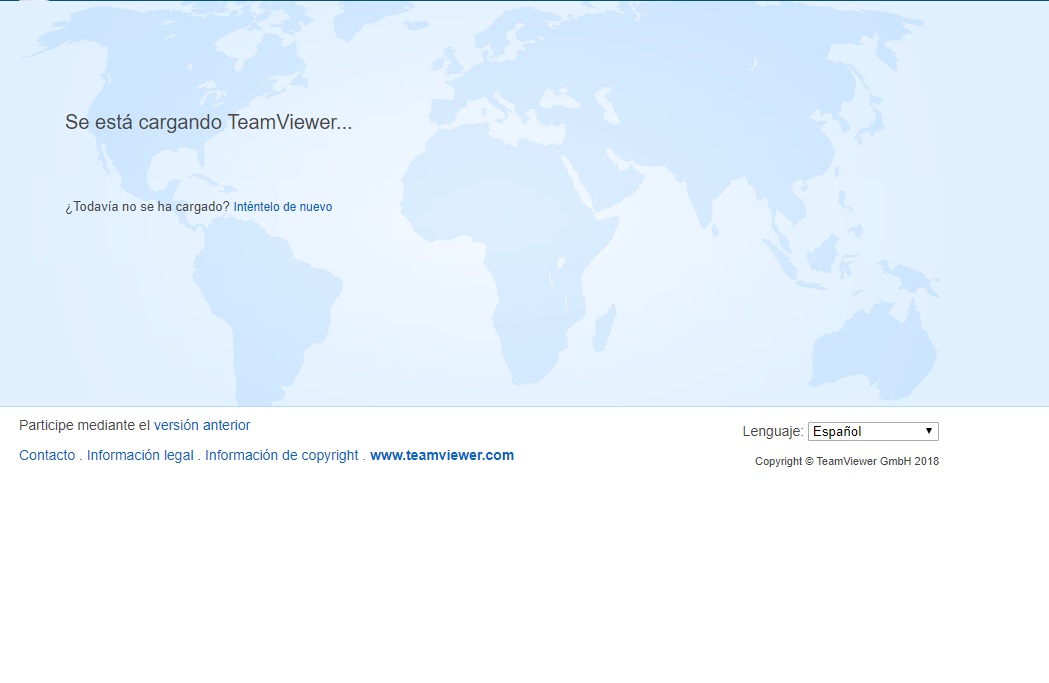Click the 'Copyright © TeamViewer GmbH 2018' text
1049x683 pixels.
[847, 462]
